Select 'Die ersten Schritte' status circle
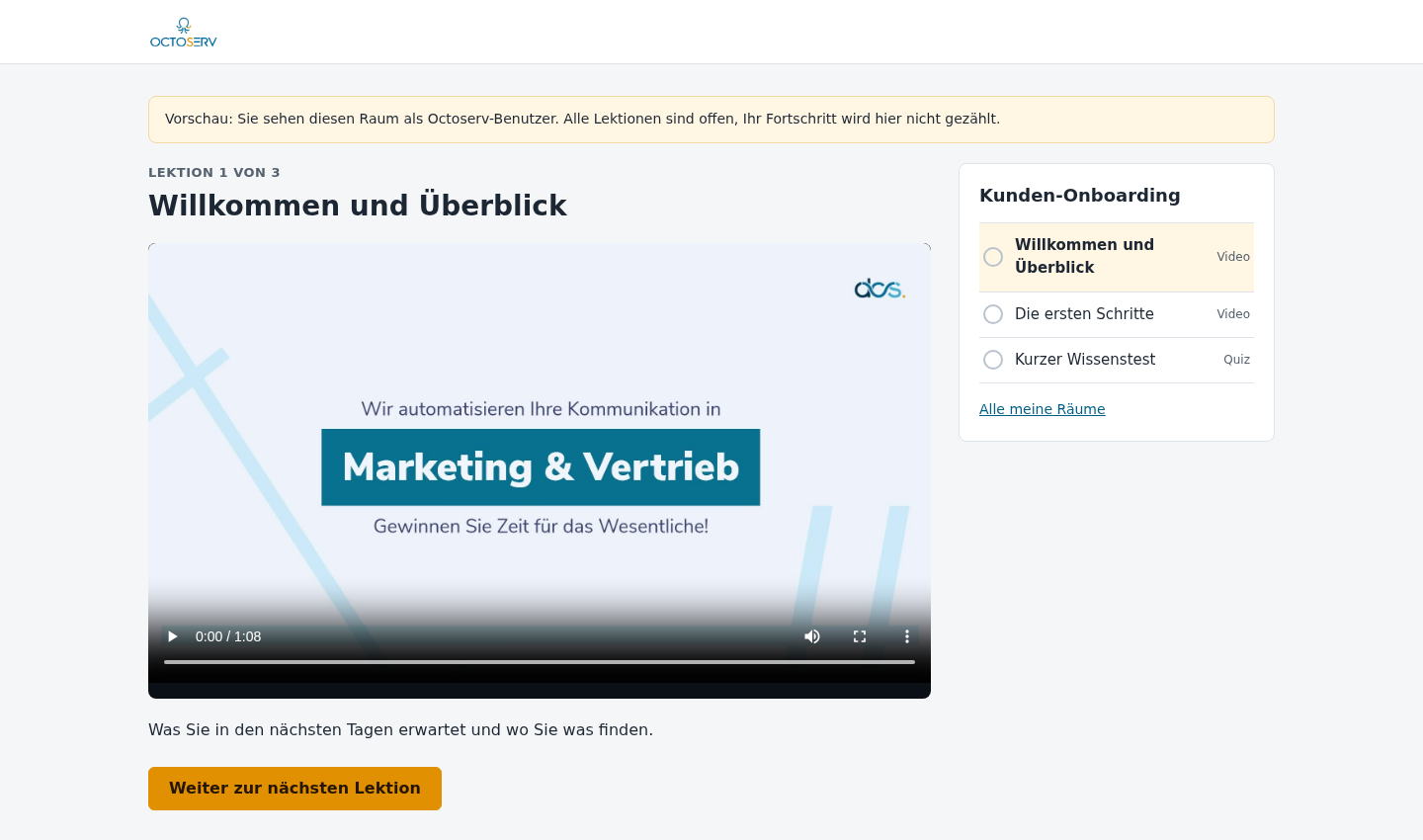Image resolution: width=1423 pixels, height=840 pixels. [993, 314]
